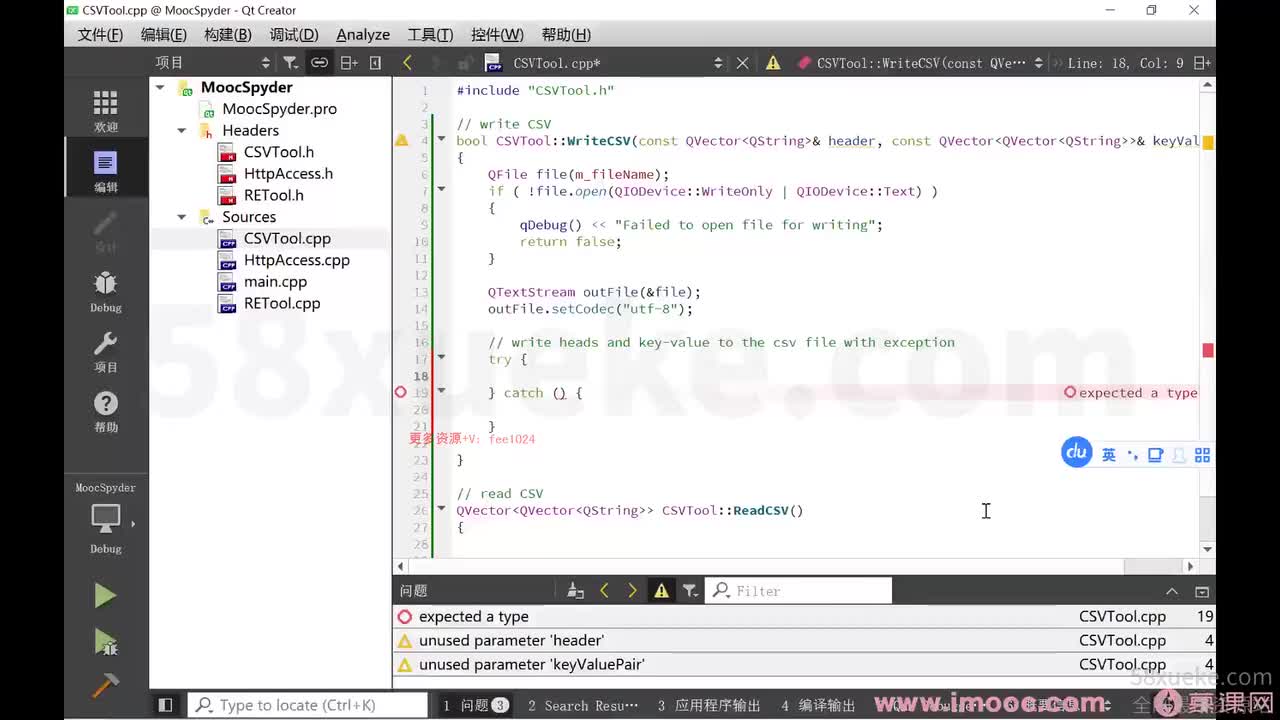The height and width of the screenshot is (720, 1280).
Task: Build project with the hammer icon
Action: [x=105, y=686]
